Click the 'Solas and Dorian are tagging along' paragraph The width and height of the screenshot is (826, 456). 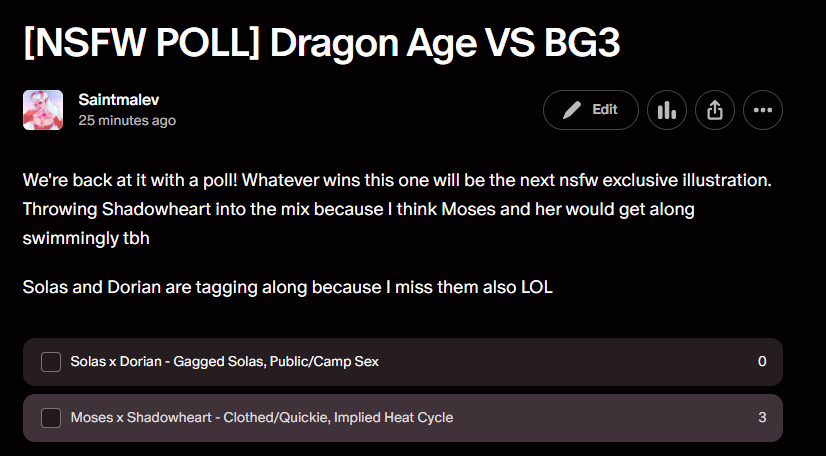click(x=287, y=287)
